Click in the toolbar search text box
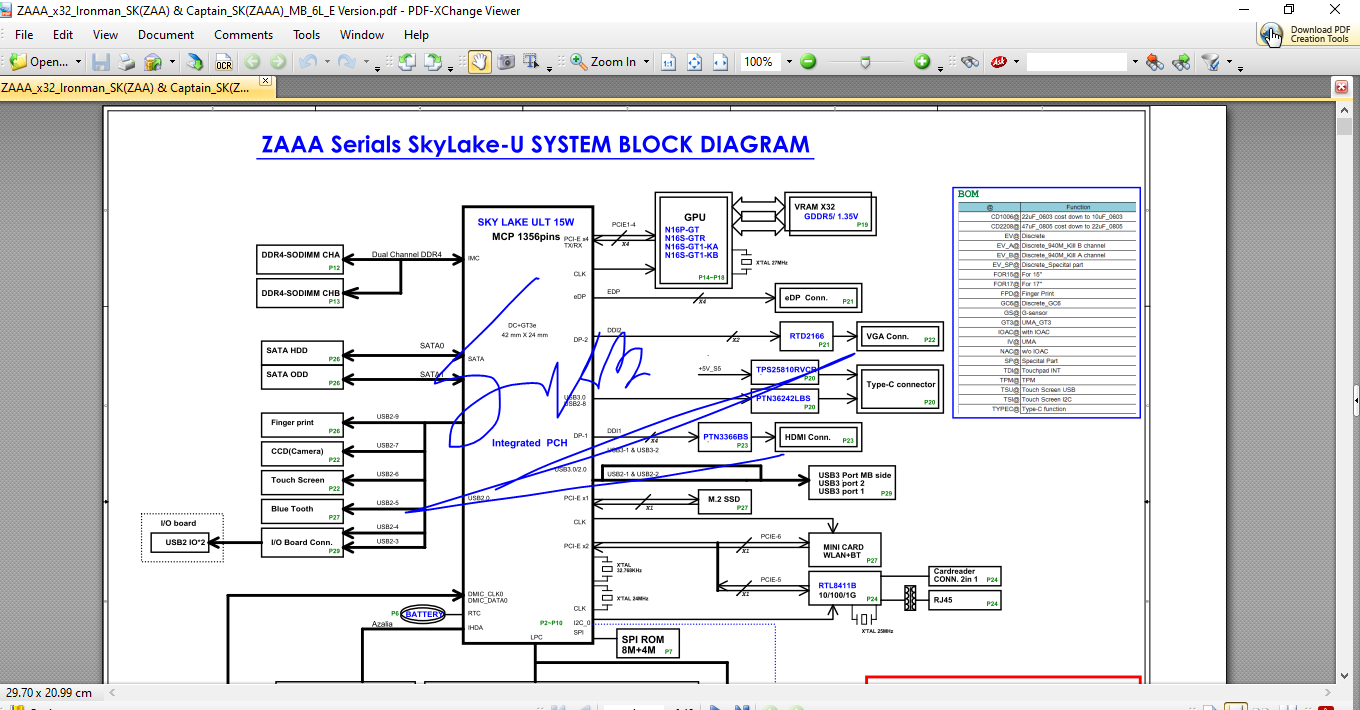1360x710 pixels. click(1077, 62)
